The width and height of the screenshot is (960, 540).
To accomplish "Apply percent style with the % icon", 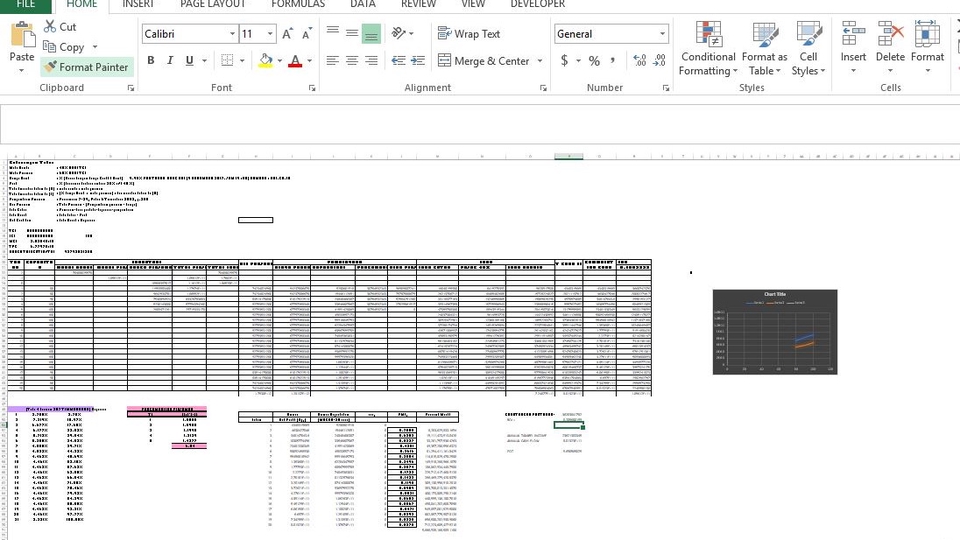I will [x=594, y=61].
